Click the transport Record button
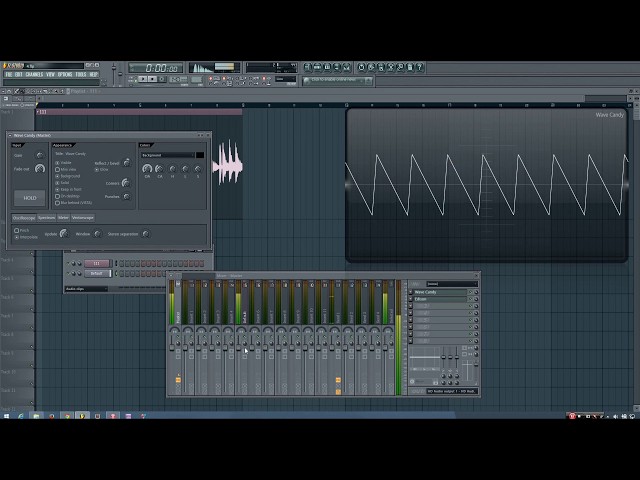This screenshot has width=640, height=480. coord(162,79)
